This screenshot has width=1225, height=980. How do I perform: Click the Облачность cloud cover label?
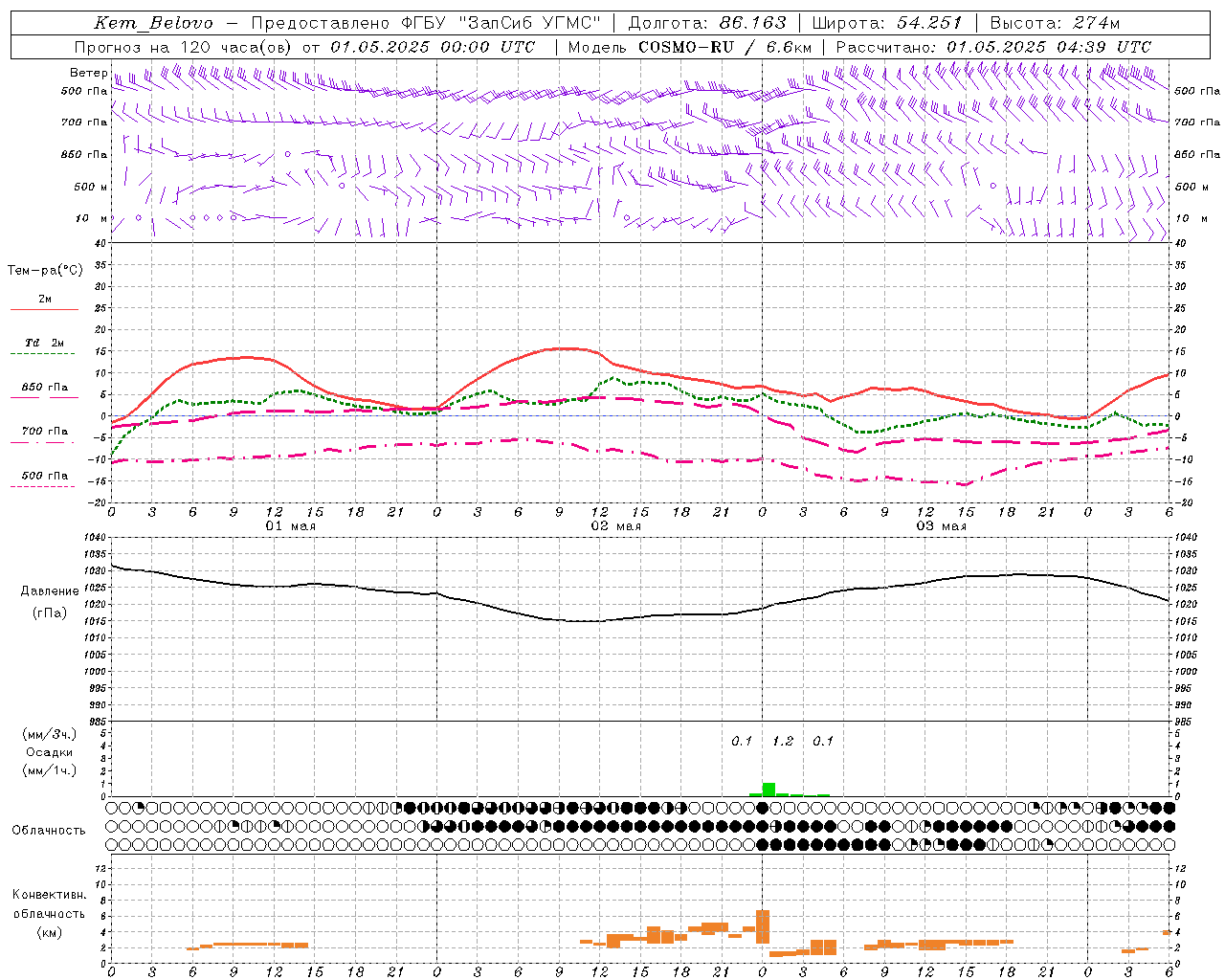(x=49, y=830)
